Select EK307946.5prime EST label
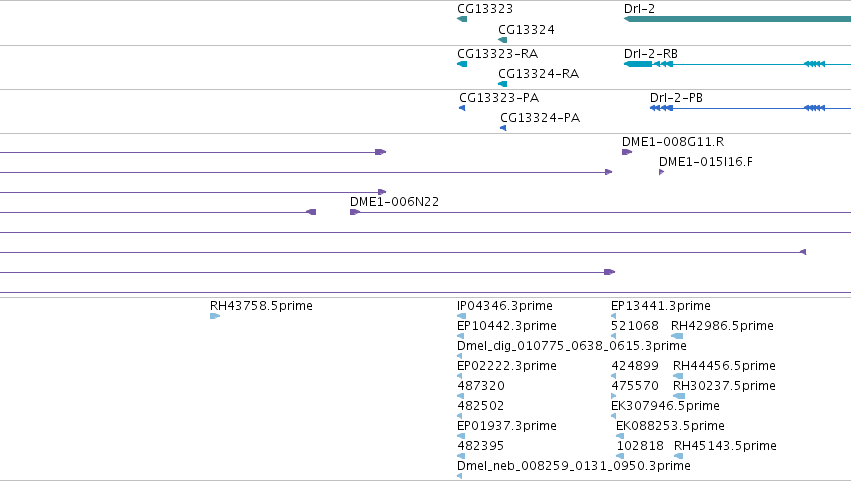This screenshot has width=851, height=481. pyautogui.click(x=665, y=406)
